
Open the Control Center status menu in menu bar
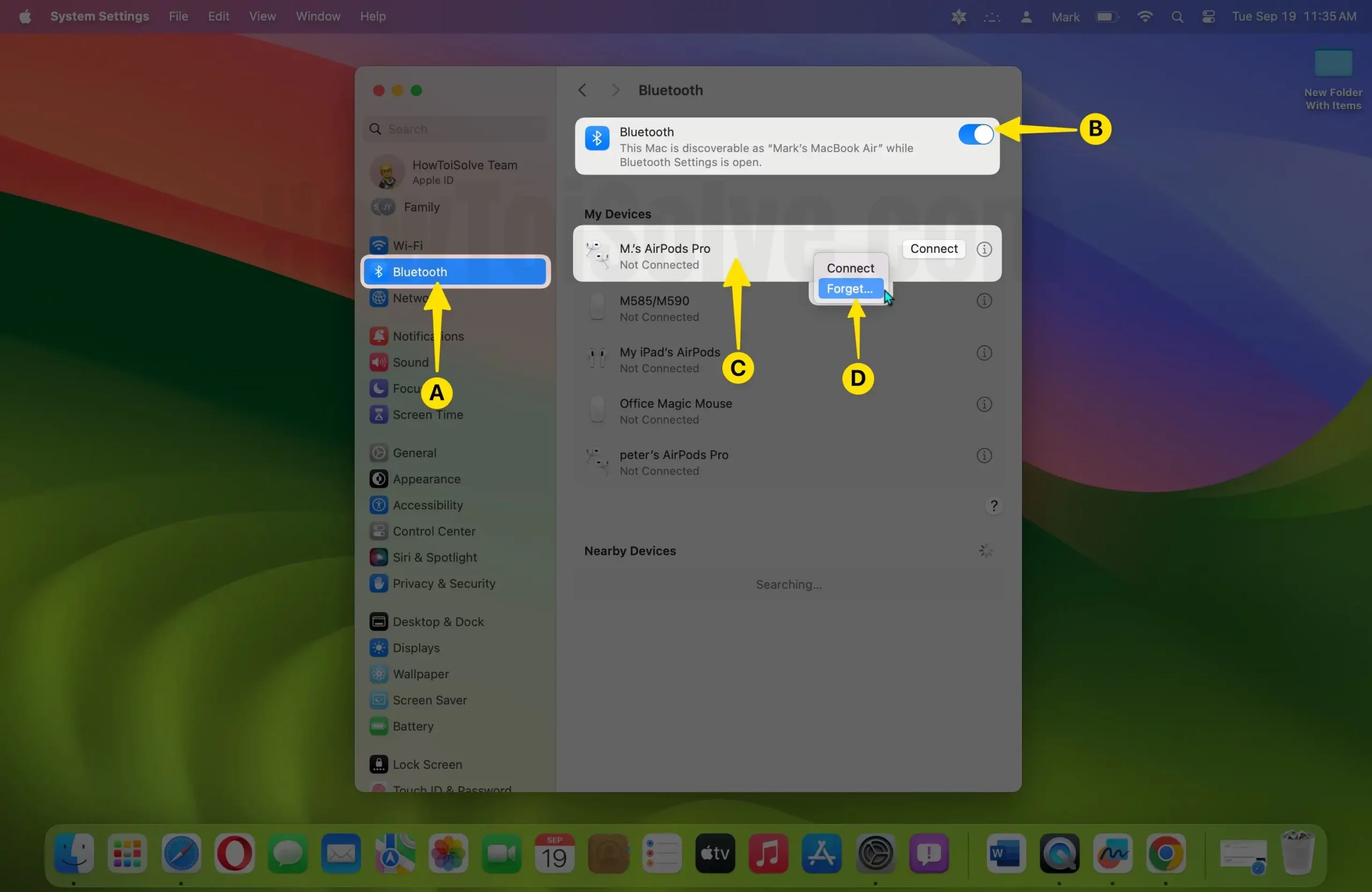pos(1207,16)
